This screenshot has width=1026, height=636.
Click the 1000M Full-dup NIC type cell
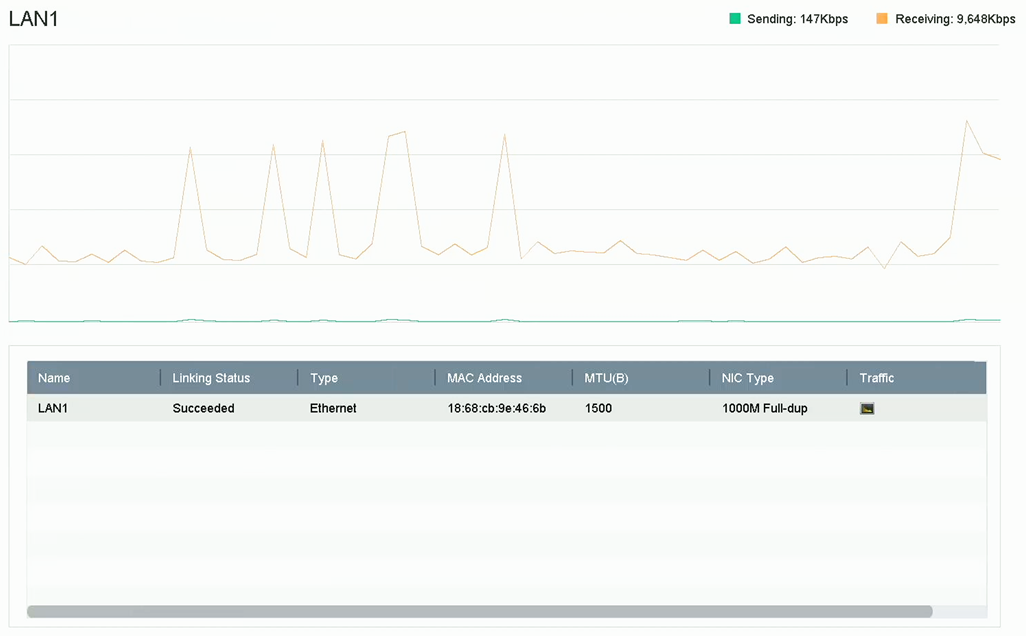tap(764, 408)
